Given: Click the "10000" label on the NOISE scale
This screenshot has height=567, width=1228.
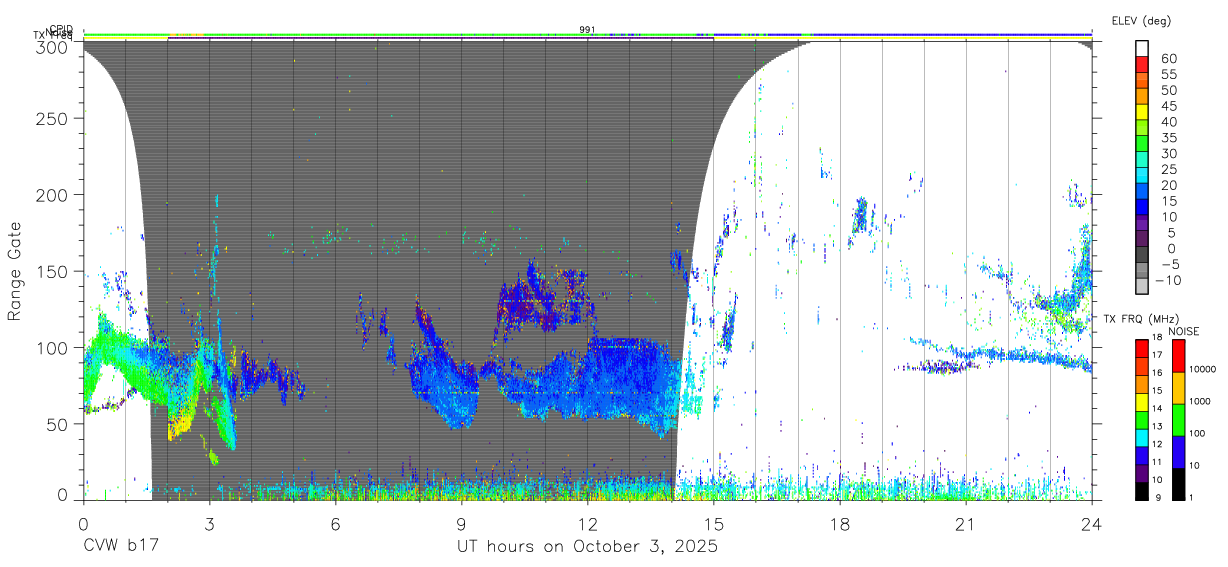Looking at the screenshot, I should tap(1203, 369).
